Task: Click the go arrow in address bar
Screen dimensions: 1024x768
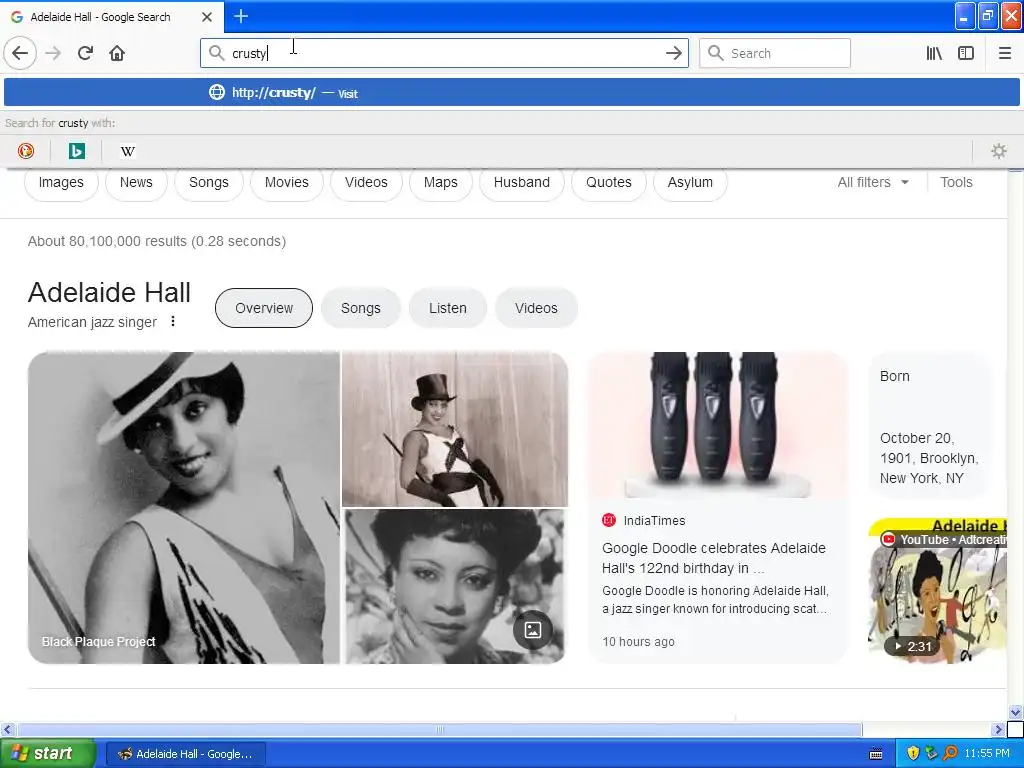Action: [x=674, y=53]
